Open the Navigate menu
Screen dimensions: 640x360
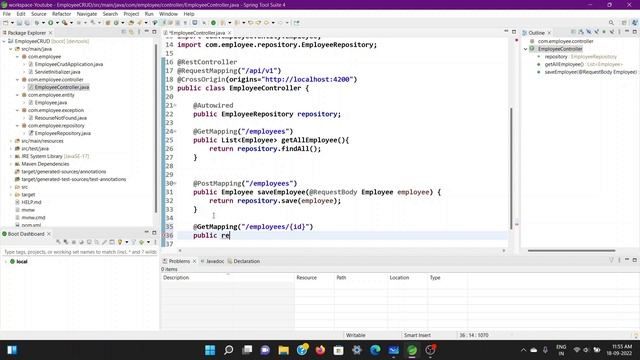[x=87, y=14]
